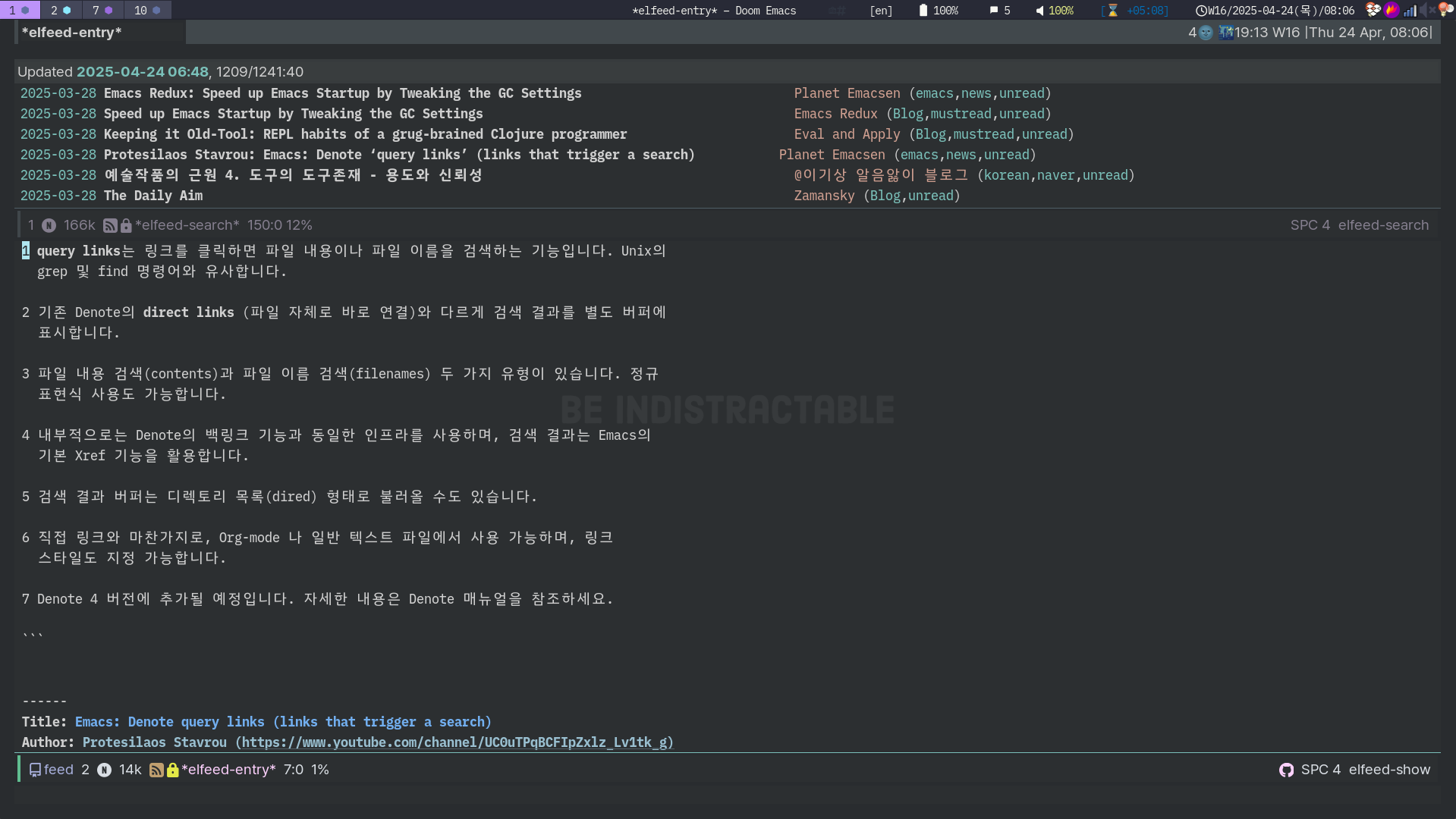This screenshot has width=1456, height=819.
Task: Click the night-scene weather icon beside 19:13
Action: (1226, 33)
